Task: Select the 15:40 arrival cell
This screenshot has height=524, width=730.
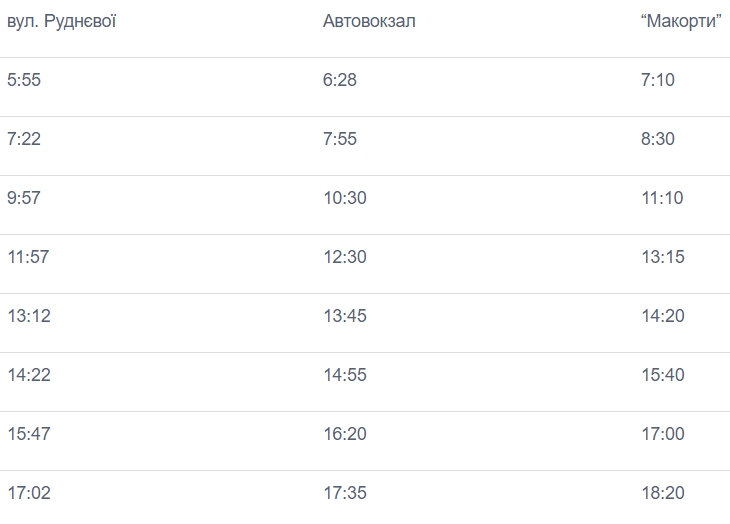Action: pyautogui.click(x=663, y=375)
